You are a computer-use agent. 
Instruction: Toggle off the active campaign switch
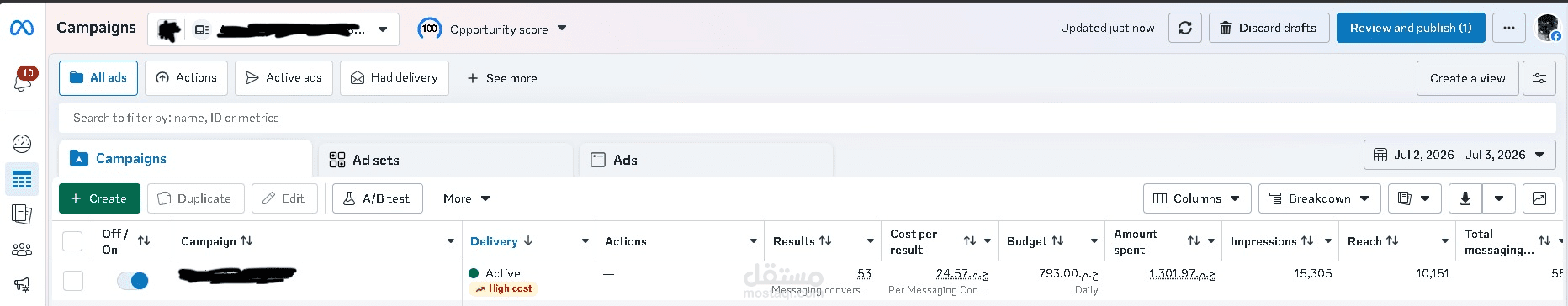click(133, 281)
